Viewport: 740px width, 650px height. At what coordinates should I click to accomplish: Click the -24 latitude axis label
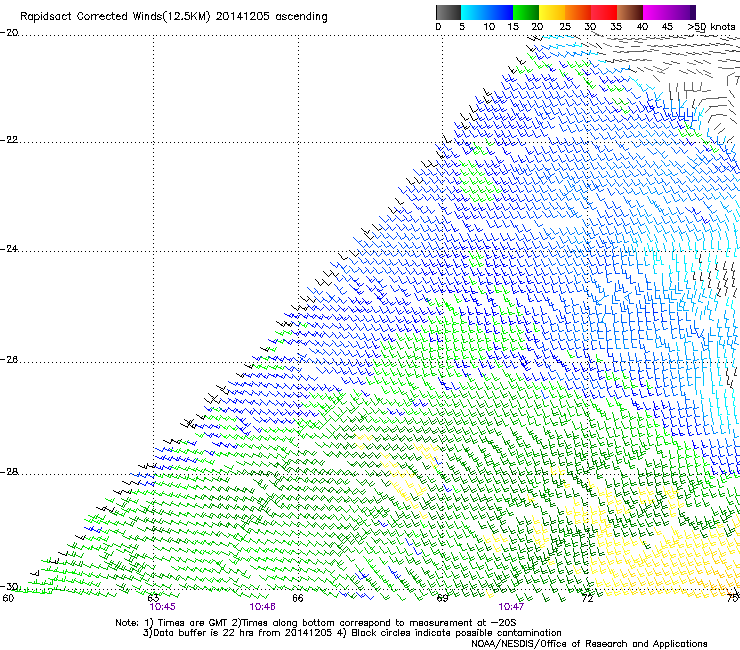9,249
